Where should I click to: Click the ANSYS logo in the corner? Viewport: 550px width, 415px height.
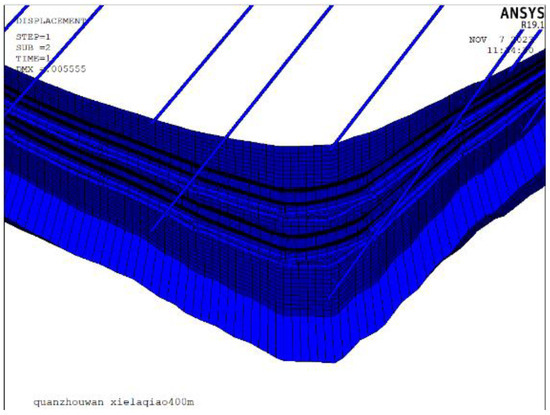522,13
